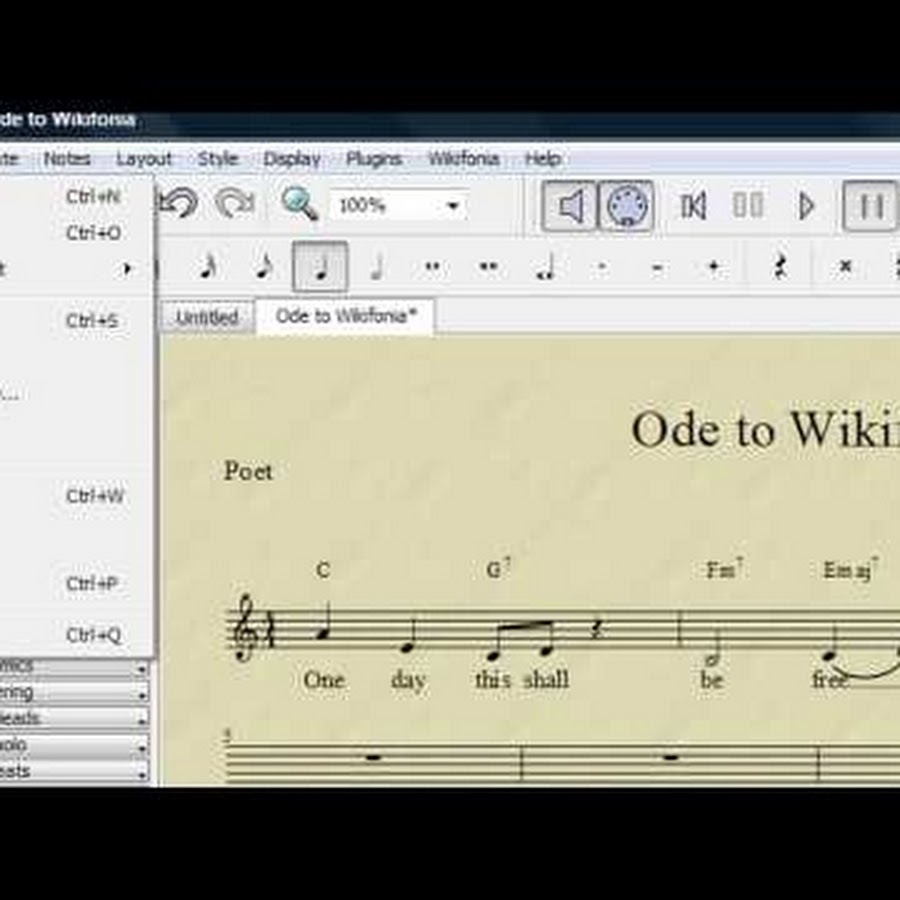
Task: Select the G7 chord symbol
Action: coord(498,569)
